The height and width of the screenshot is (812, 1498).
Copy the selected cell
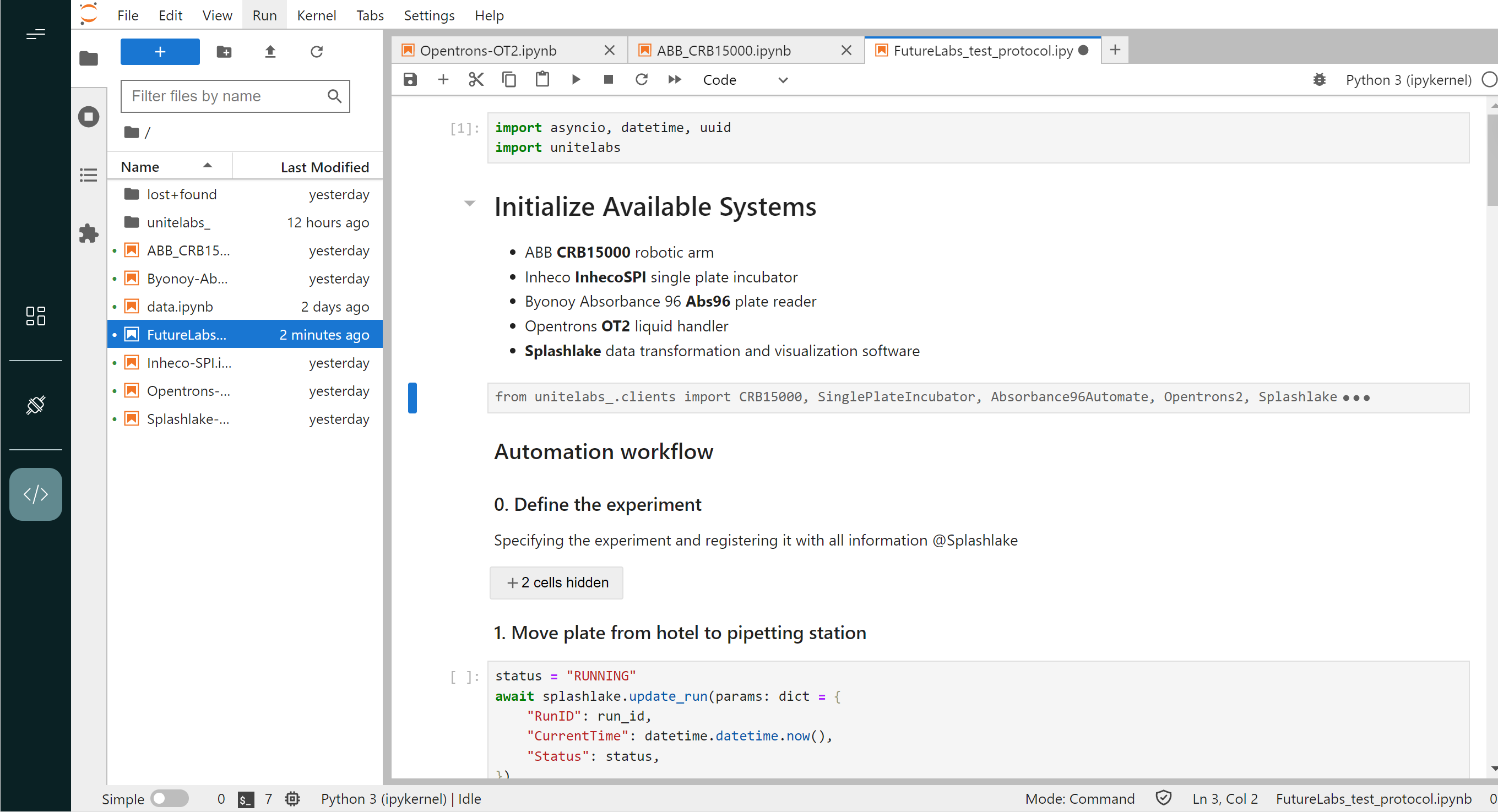(x=509, y=80)
